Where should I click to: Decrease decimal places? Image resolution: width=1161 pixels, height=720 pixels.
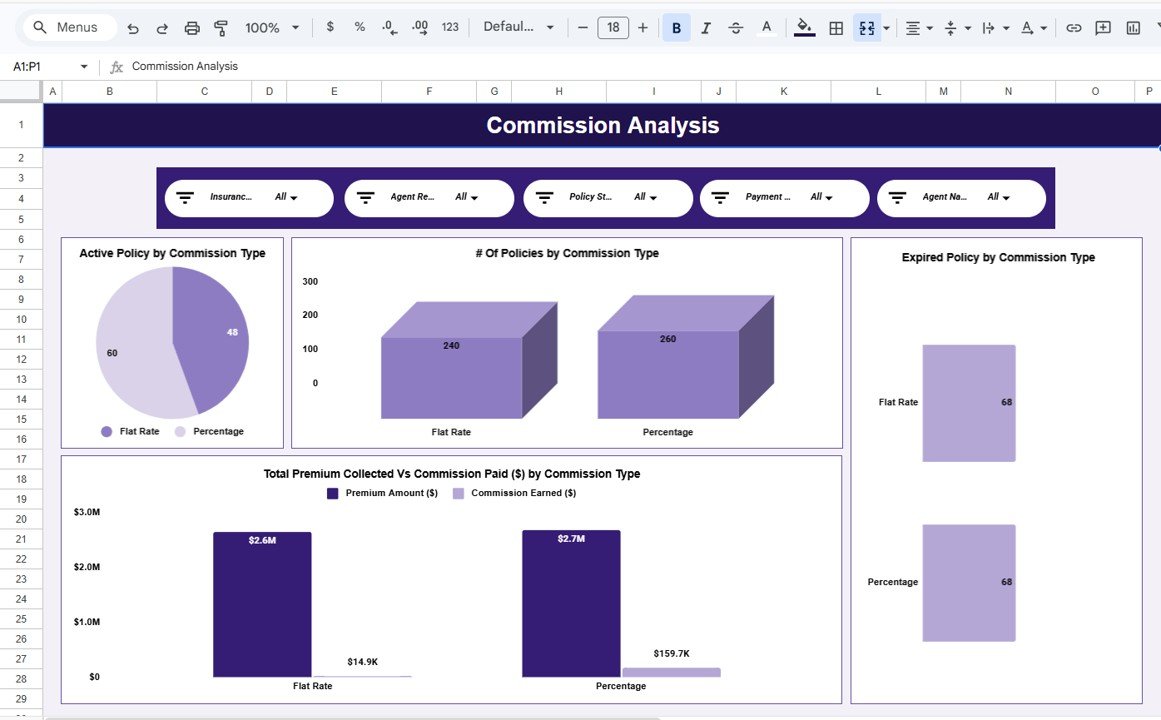click(x=389, y=27)
